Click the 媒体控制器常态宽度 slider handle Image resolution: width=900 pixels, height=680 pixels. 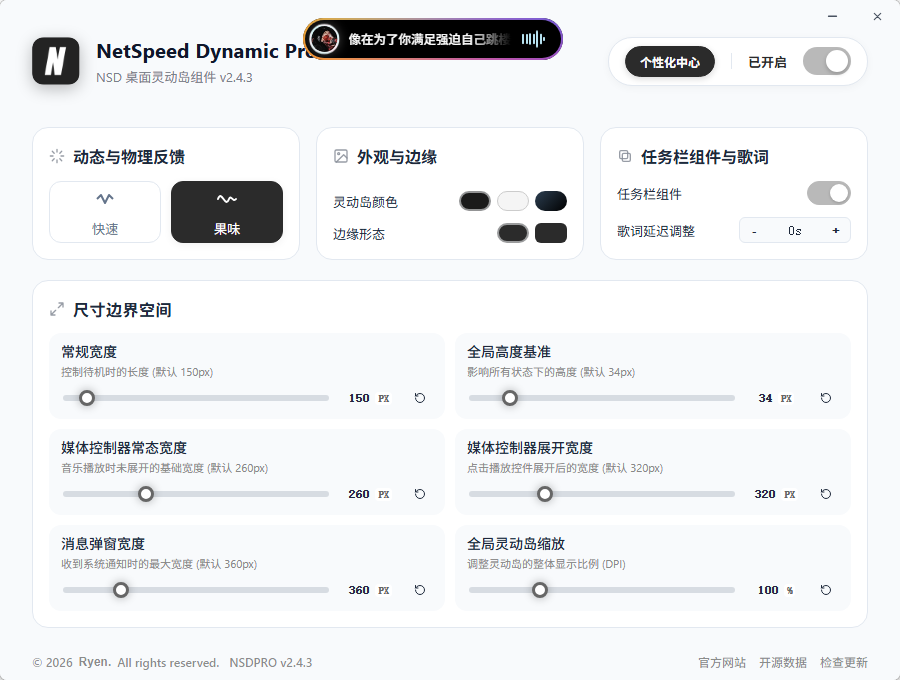coord(146,494)
